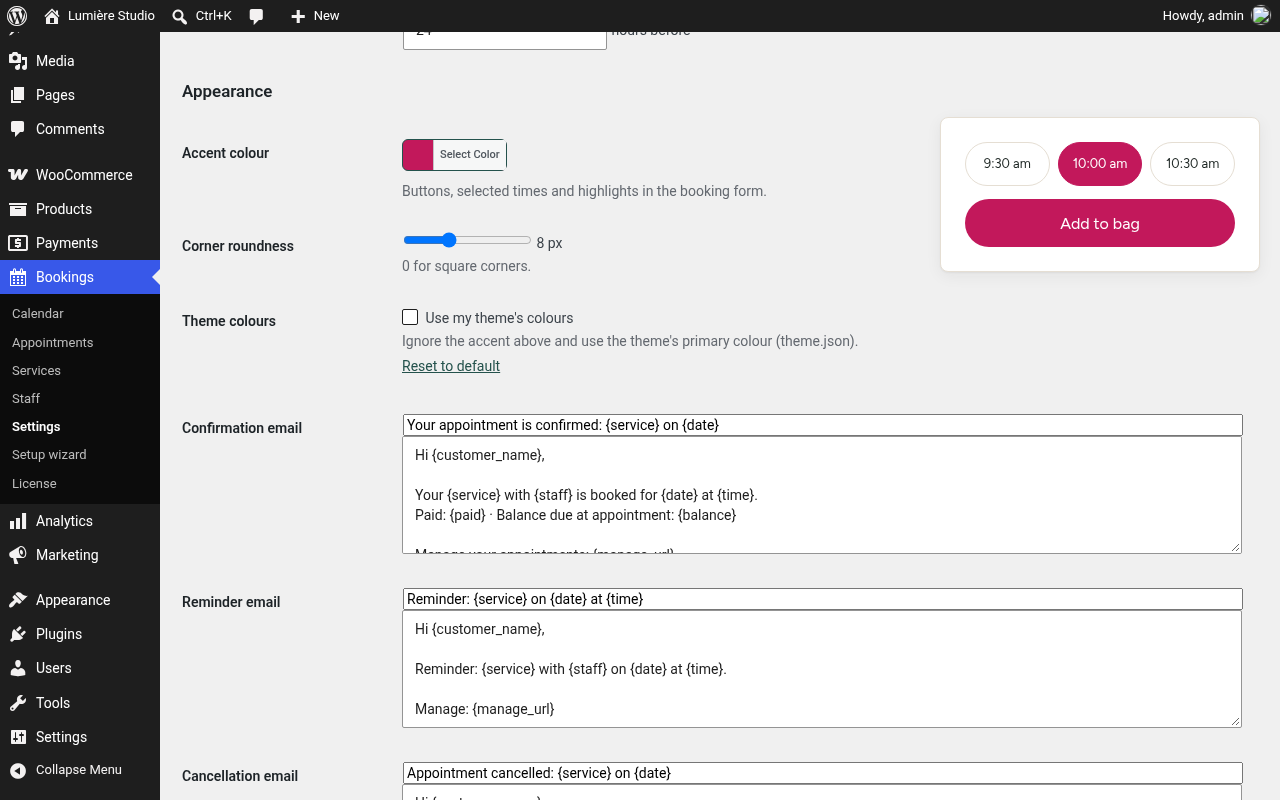Select bold Settings under Bookings

(36, 427)
